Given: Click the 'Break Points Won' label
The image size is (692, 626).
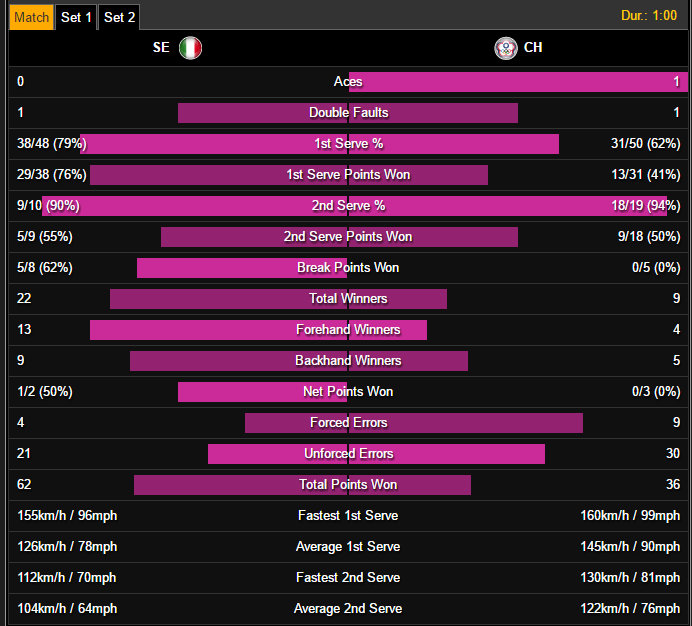Looking at the screenshot, I should coord(348,267).
